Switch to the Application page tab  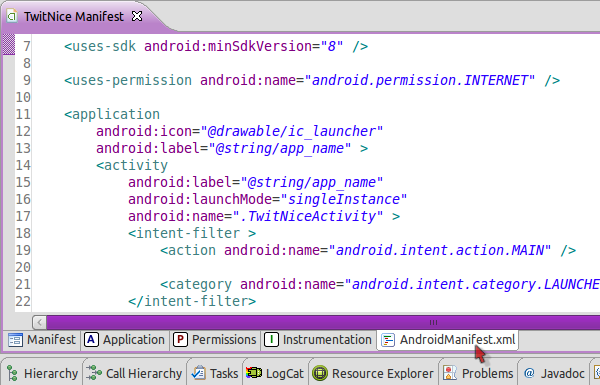pos(125,340)
